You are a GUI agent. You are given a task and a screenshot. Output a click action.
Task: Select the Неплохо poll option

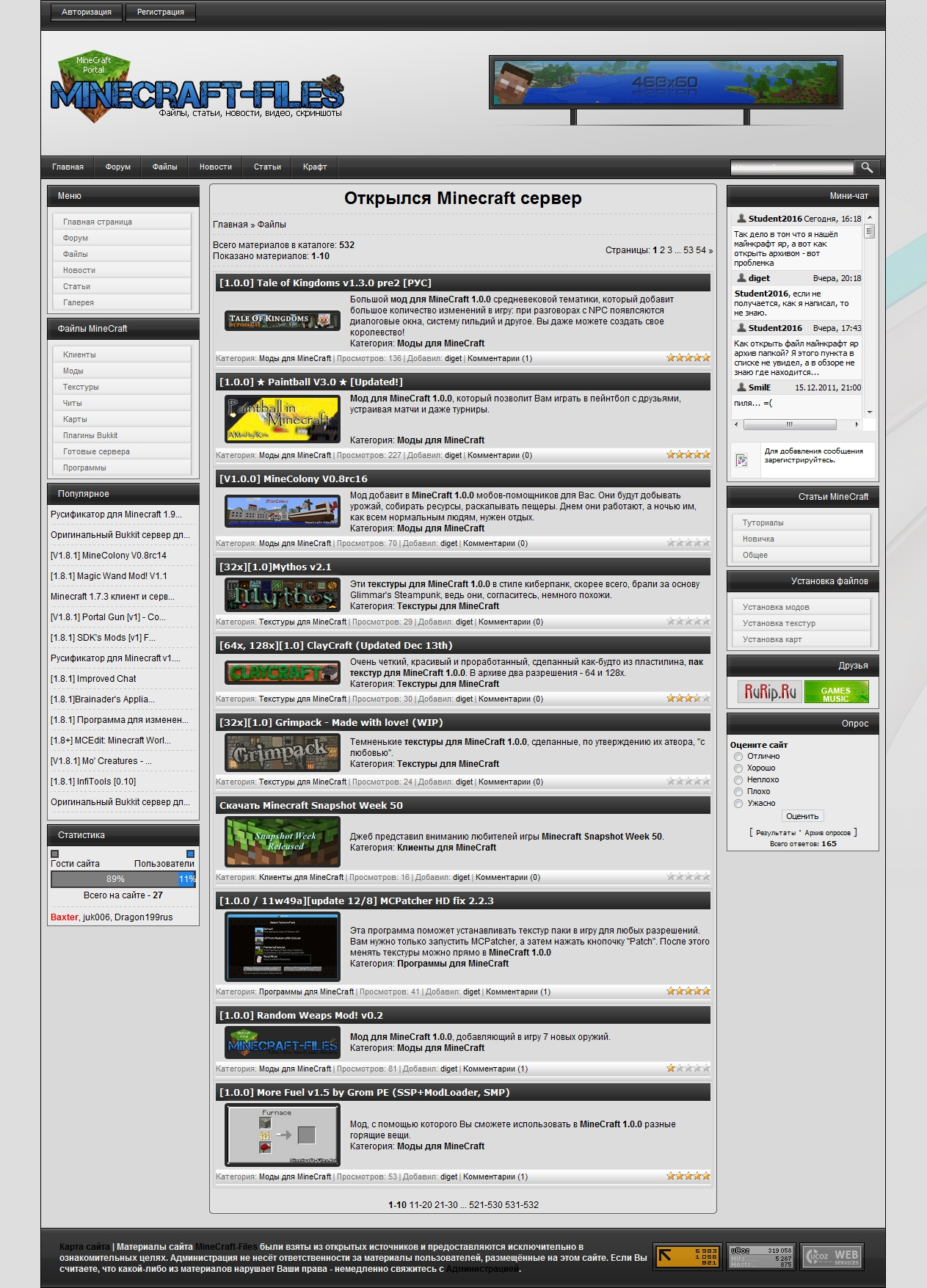coord(738,780)
